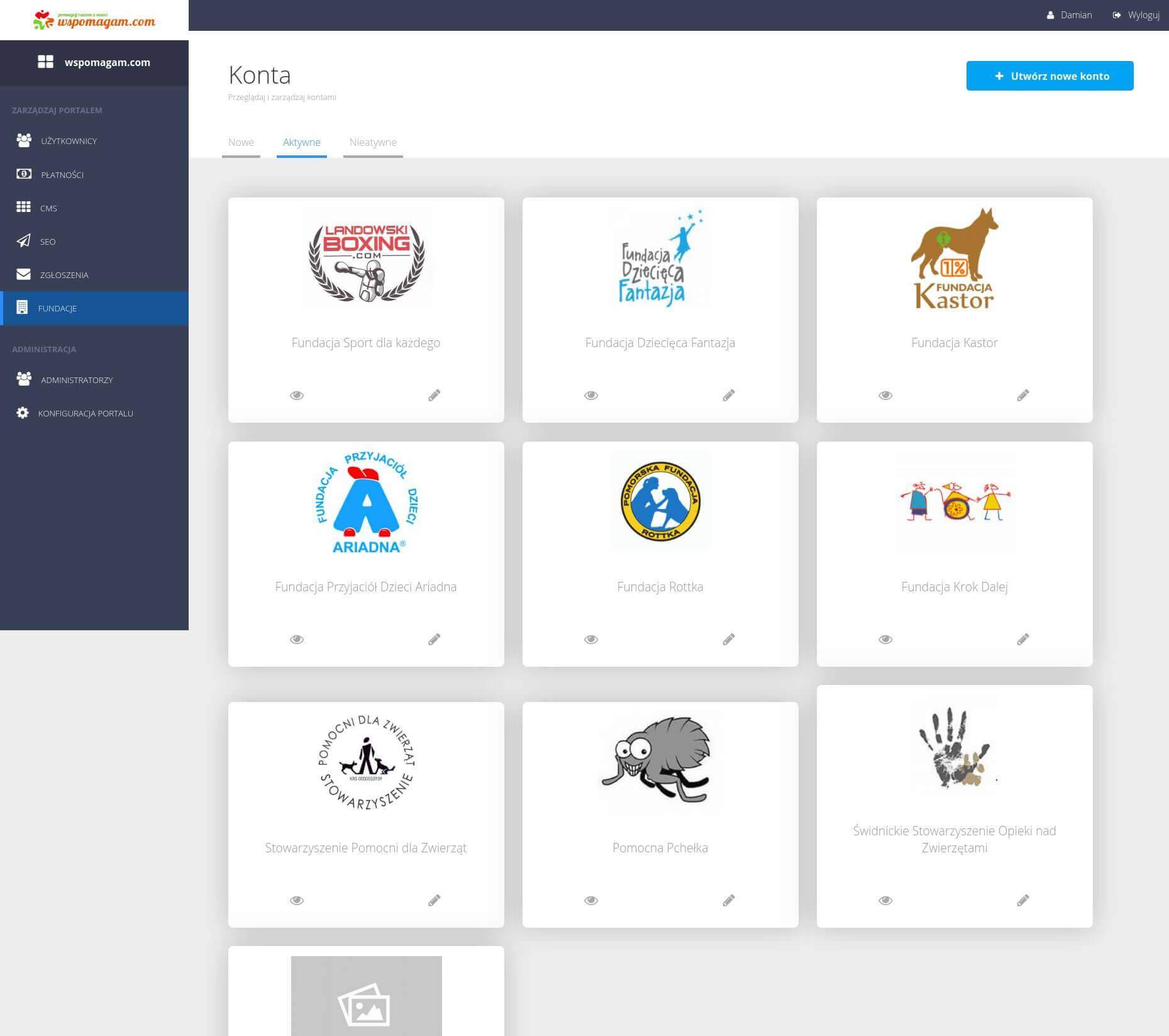This screenshot has height=1036, width=1169.
Task: Click the pencil icon on Fundacja Rottka card
Action: click(728, 639)
